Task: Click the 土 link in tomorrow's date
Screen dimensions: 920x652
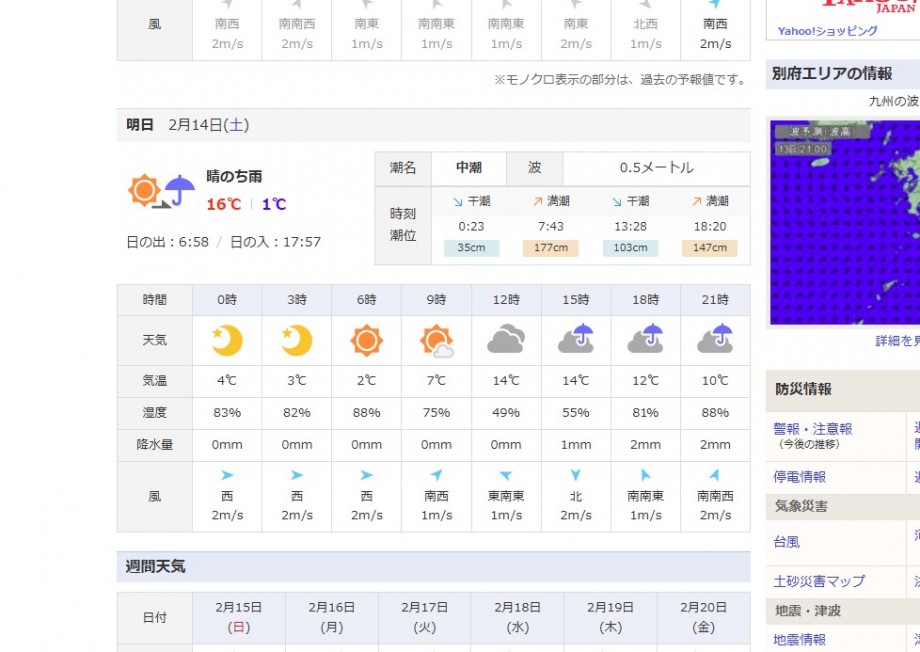Action: 236,125
